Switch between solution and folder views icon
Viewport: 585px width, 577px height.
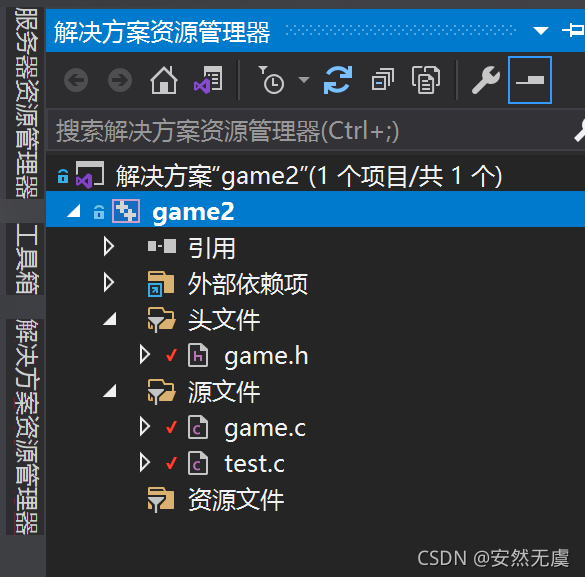(208, 80)
